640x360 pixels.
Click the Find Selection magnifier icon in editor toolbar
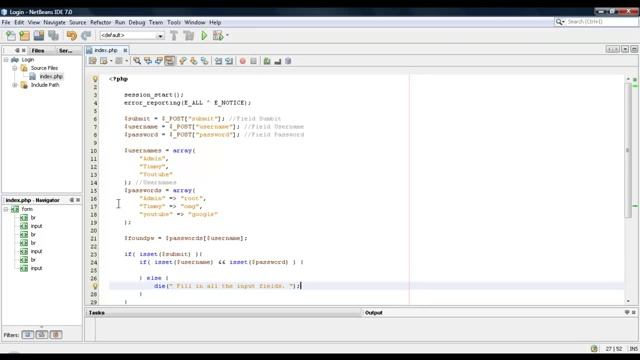pos(137,61)
